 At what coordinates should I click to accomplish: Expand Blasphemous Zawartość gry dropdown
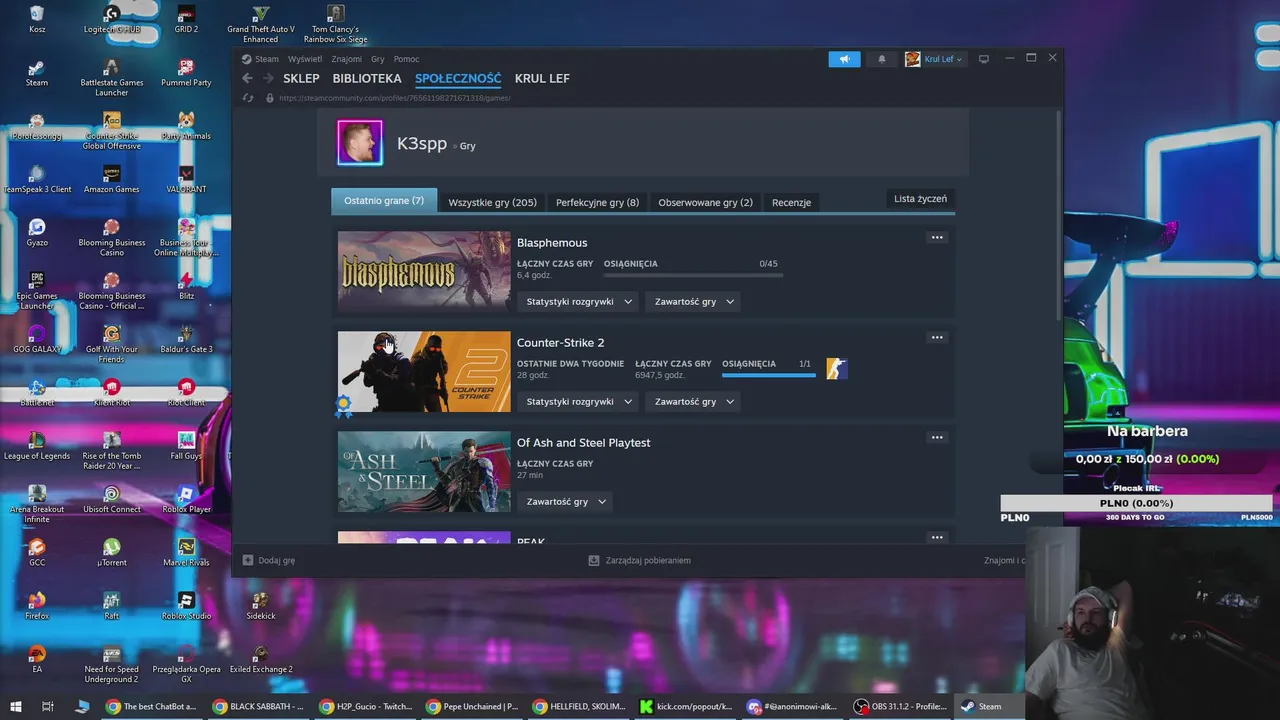(694, 301)
